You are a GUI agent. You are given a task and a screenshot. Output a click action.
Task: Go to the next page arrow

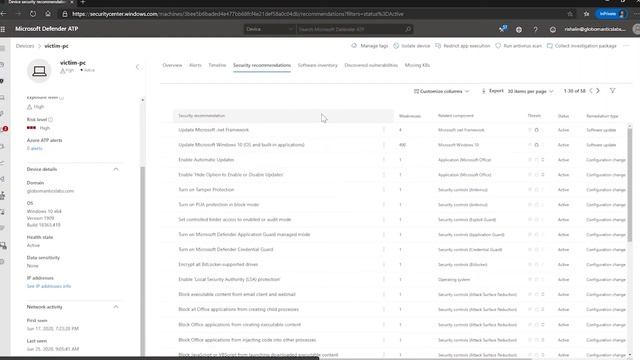tap(598, 91)
